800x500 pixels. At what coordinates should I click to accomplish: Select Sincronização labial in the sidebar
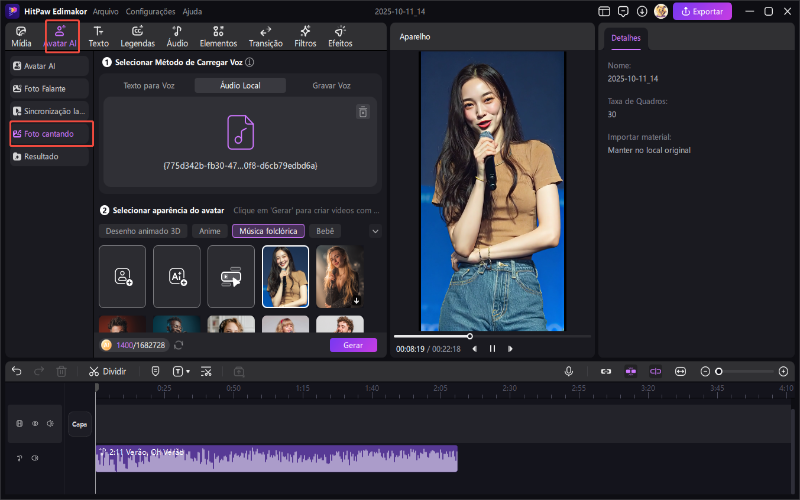pyautogui.click(x=50, y=111)
